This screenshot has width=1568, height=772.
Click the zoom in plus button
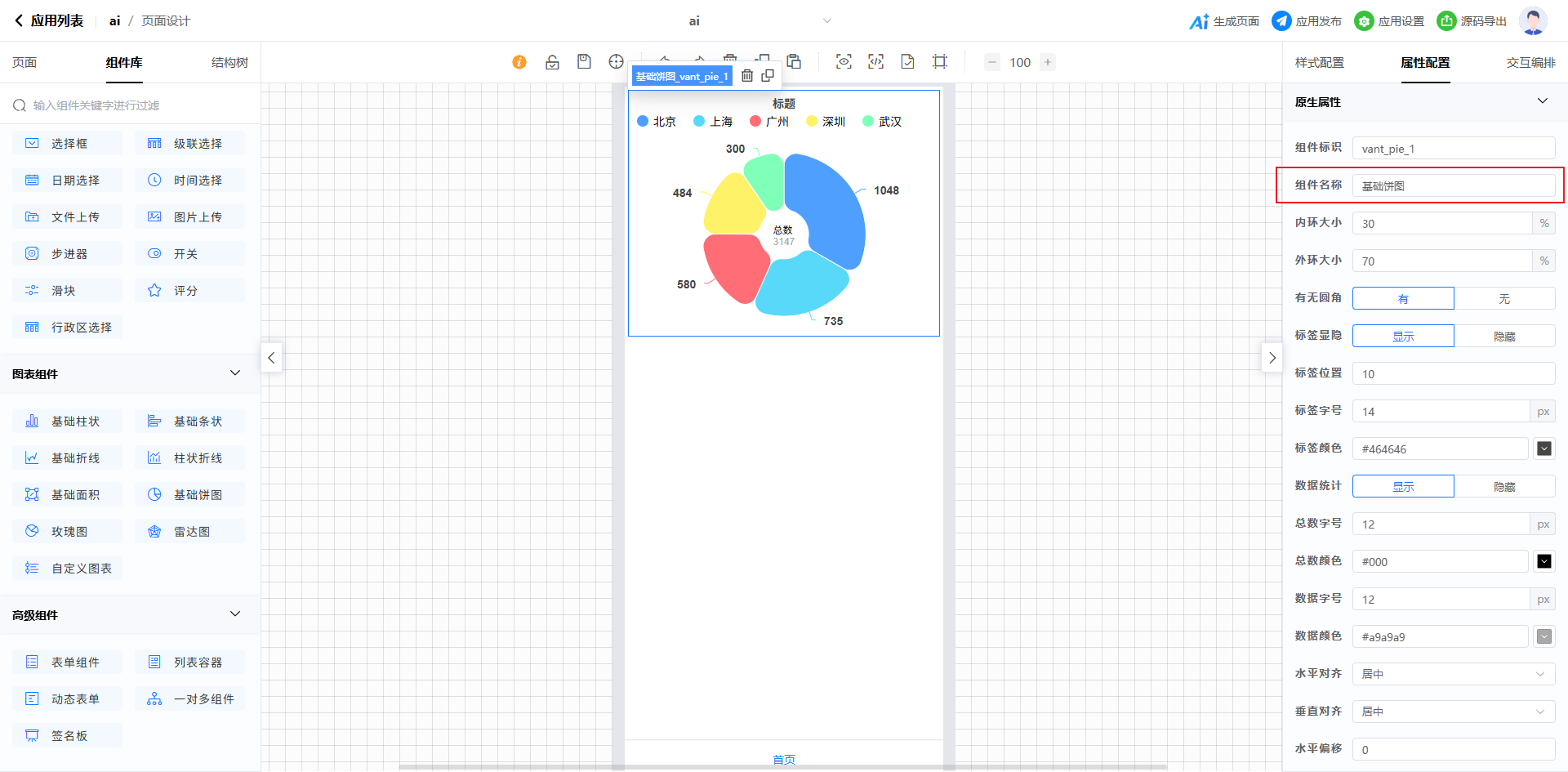point(1048,62)
